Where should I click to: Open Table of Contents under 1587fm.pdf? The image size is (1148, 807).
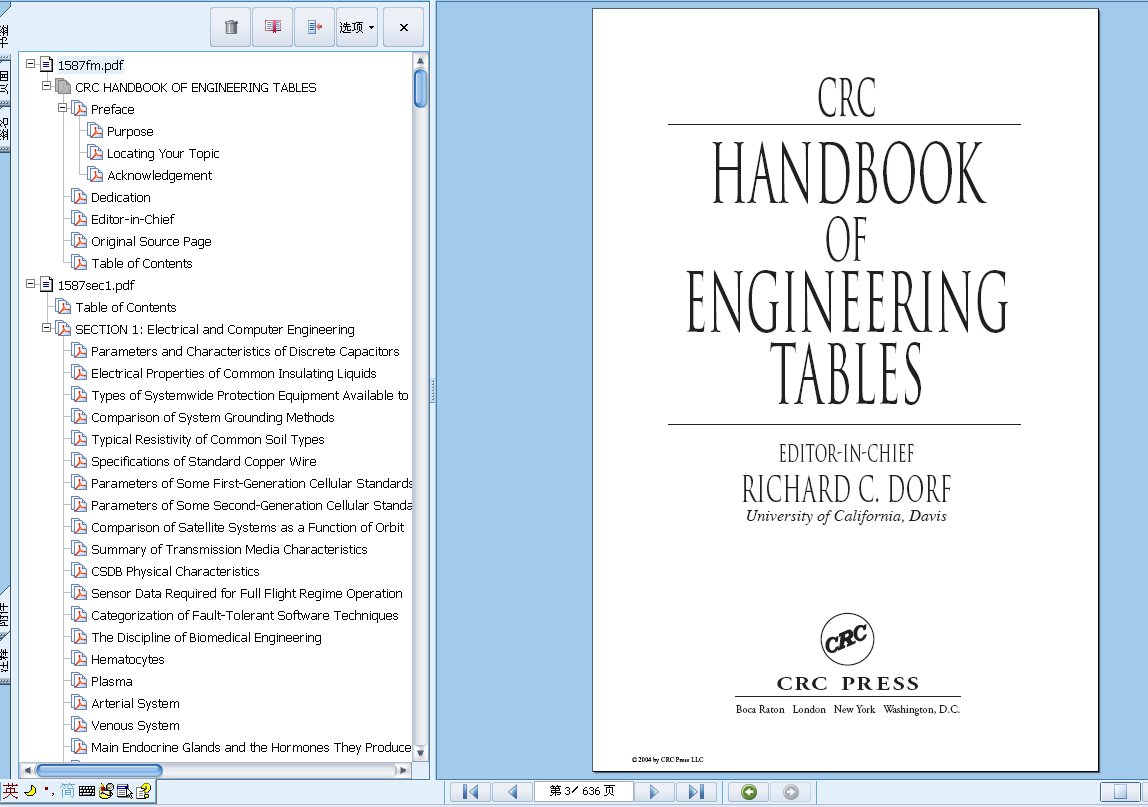click(x=141, y=264)
